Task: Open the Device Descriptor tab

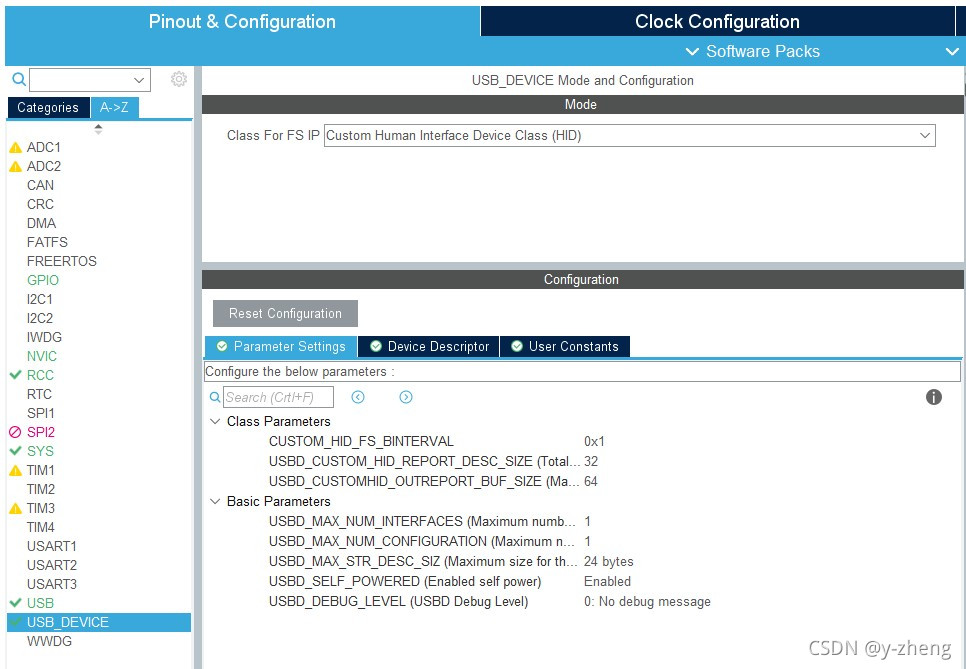Action: tap(429, 346)
